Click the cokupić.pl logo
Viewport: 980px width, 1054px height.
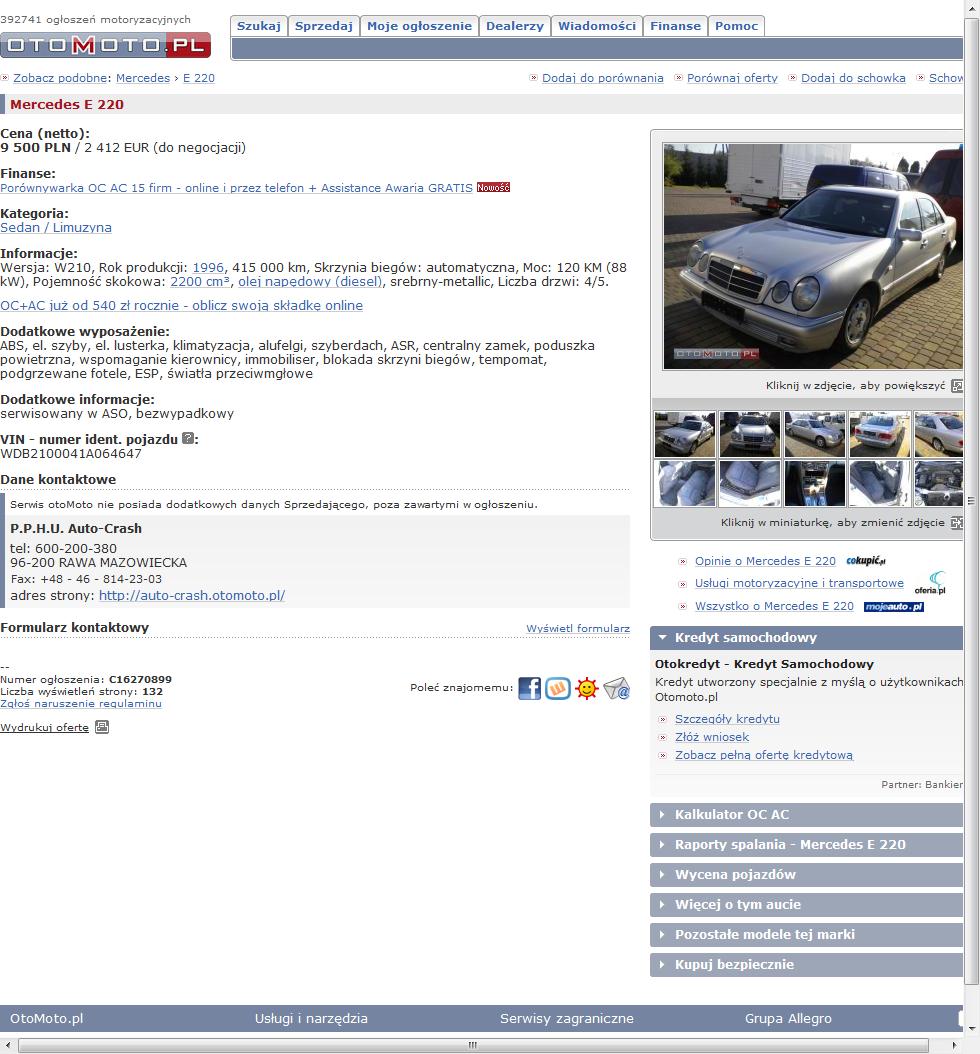(x=866, y=561)
